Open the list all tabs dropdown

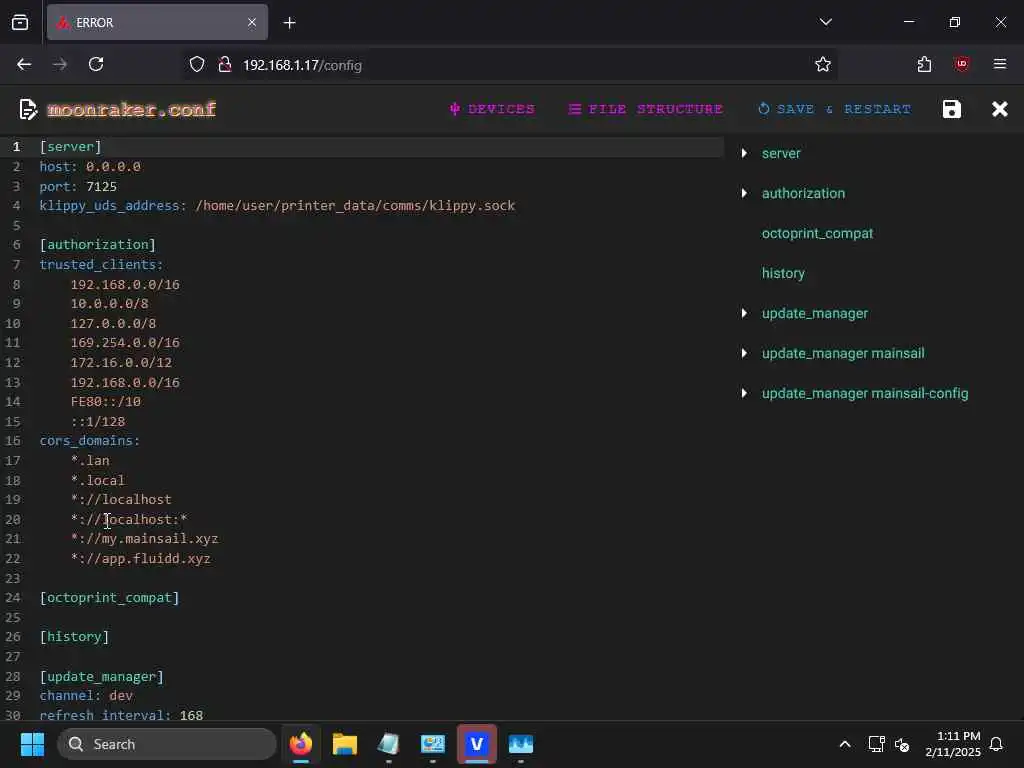pos(825,22)
